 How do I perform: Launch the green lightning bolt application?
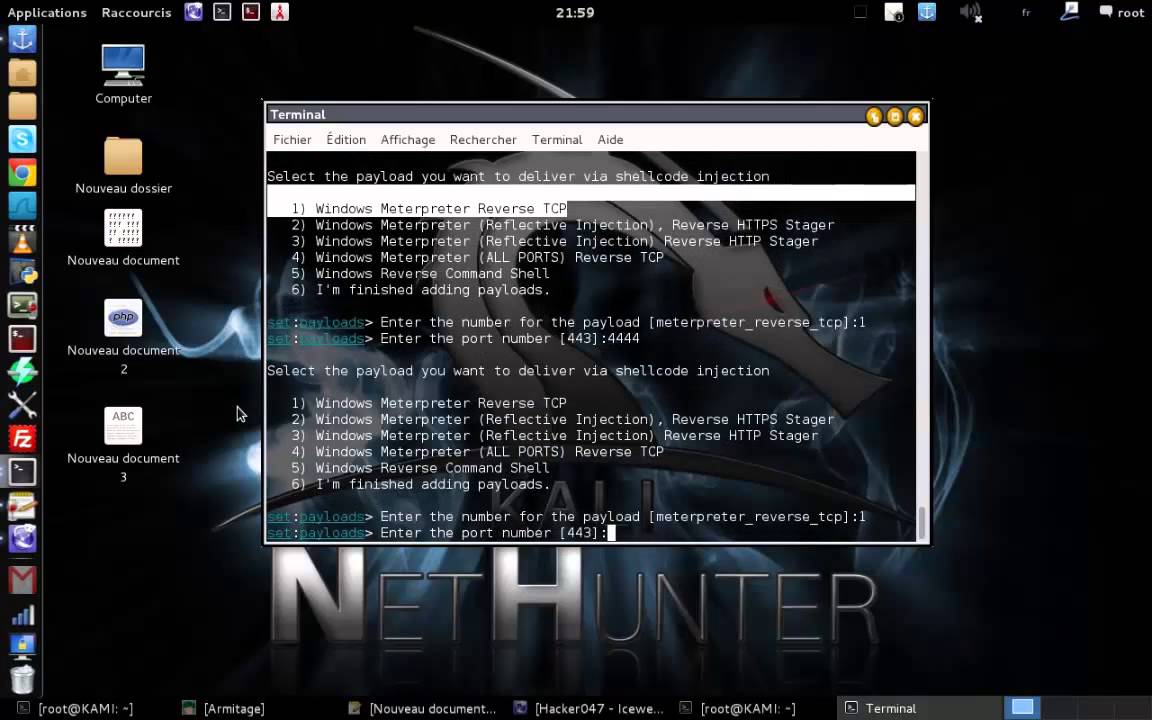point(22,372)
